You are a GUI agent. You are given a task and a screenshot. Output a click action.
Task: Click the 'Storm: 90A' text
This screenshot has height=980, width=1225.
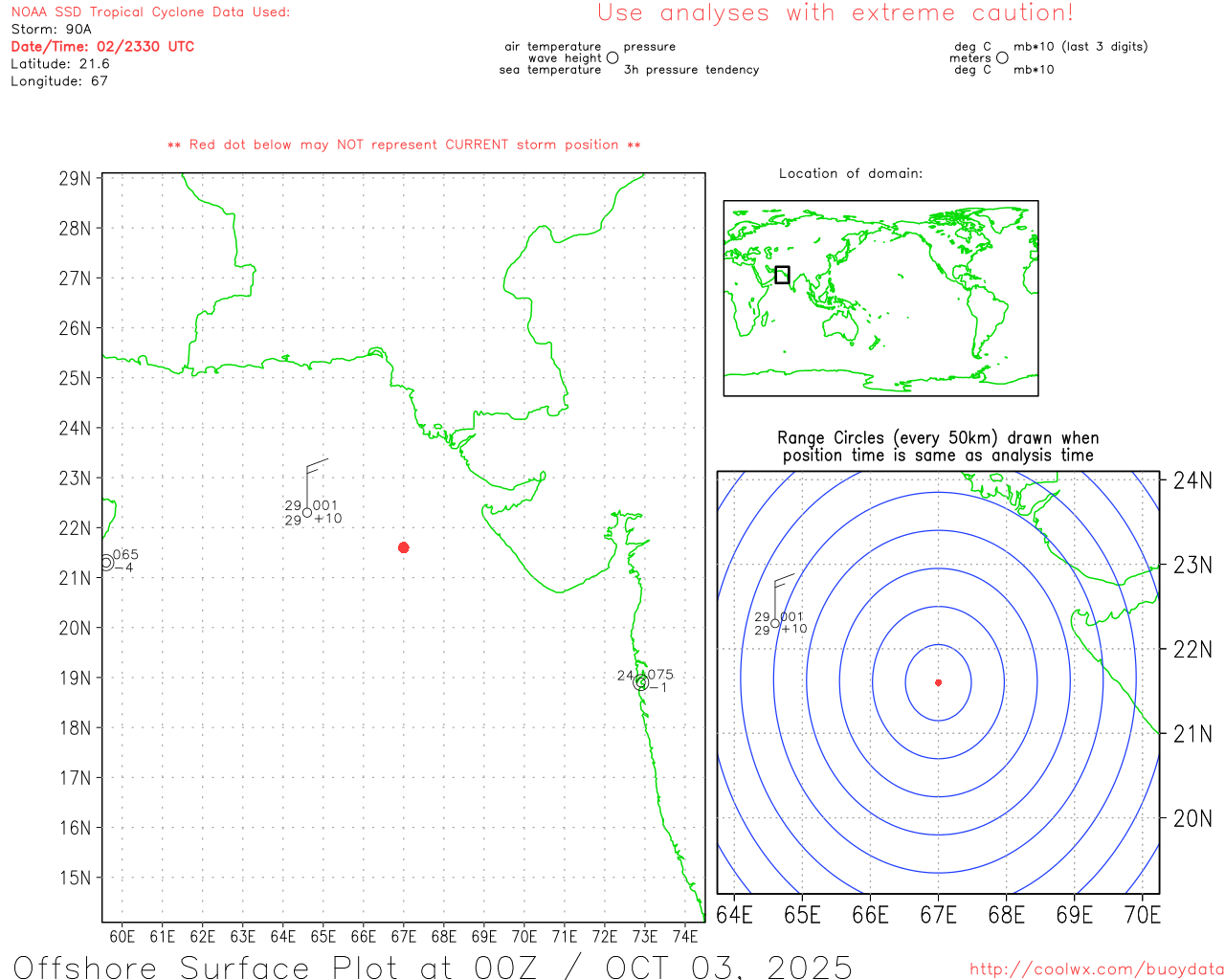pyautogui.click(x=51, y=30)
